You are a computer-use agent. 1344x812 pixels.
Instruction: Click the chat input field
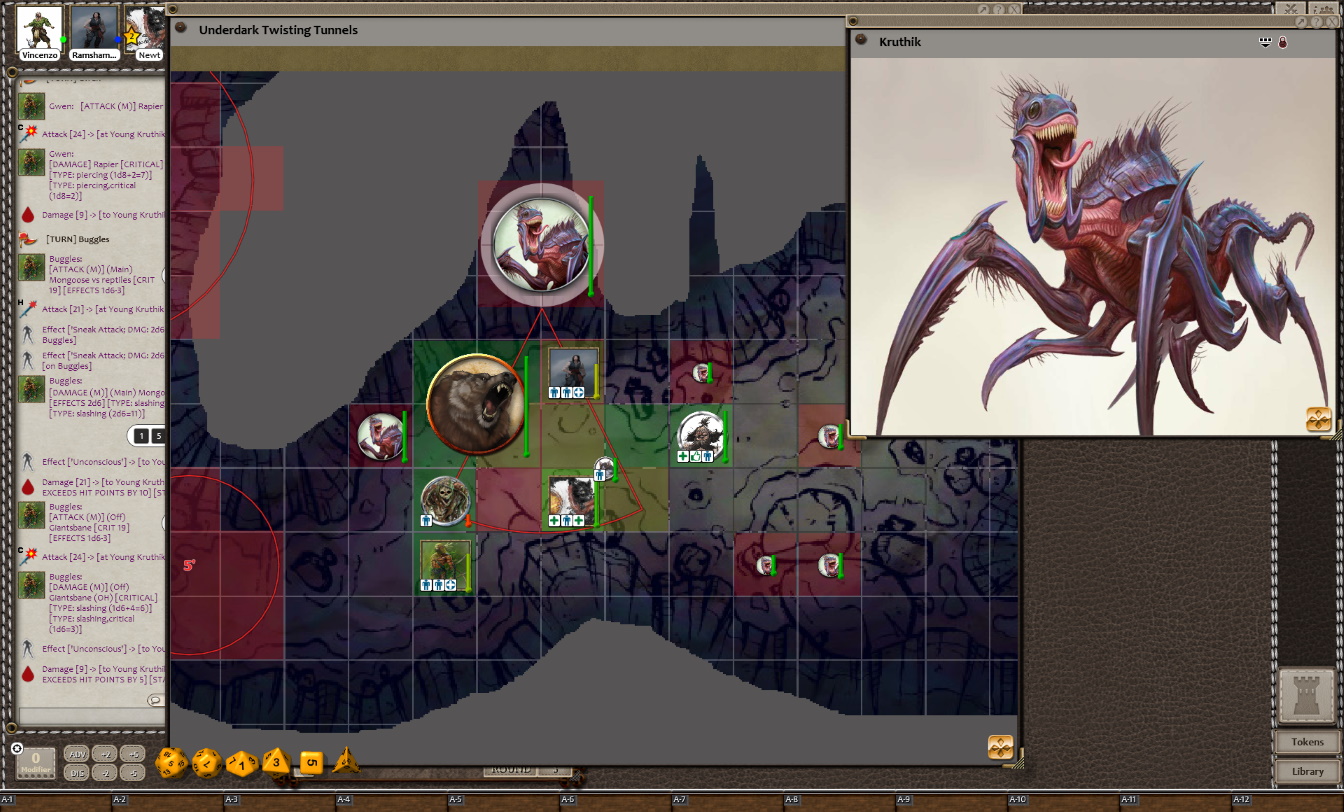click(88, 716)
